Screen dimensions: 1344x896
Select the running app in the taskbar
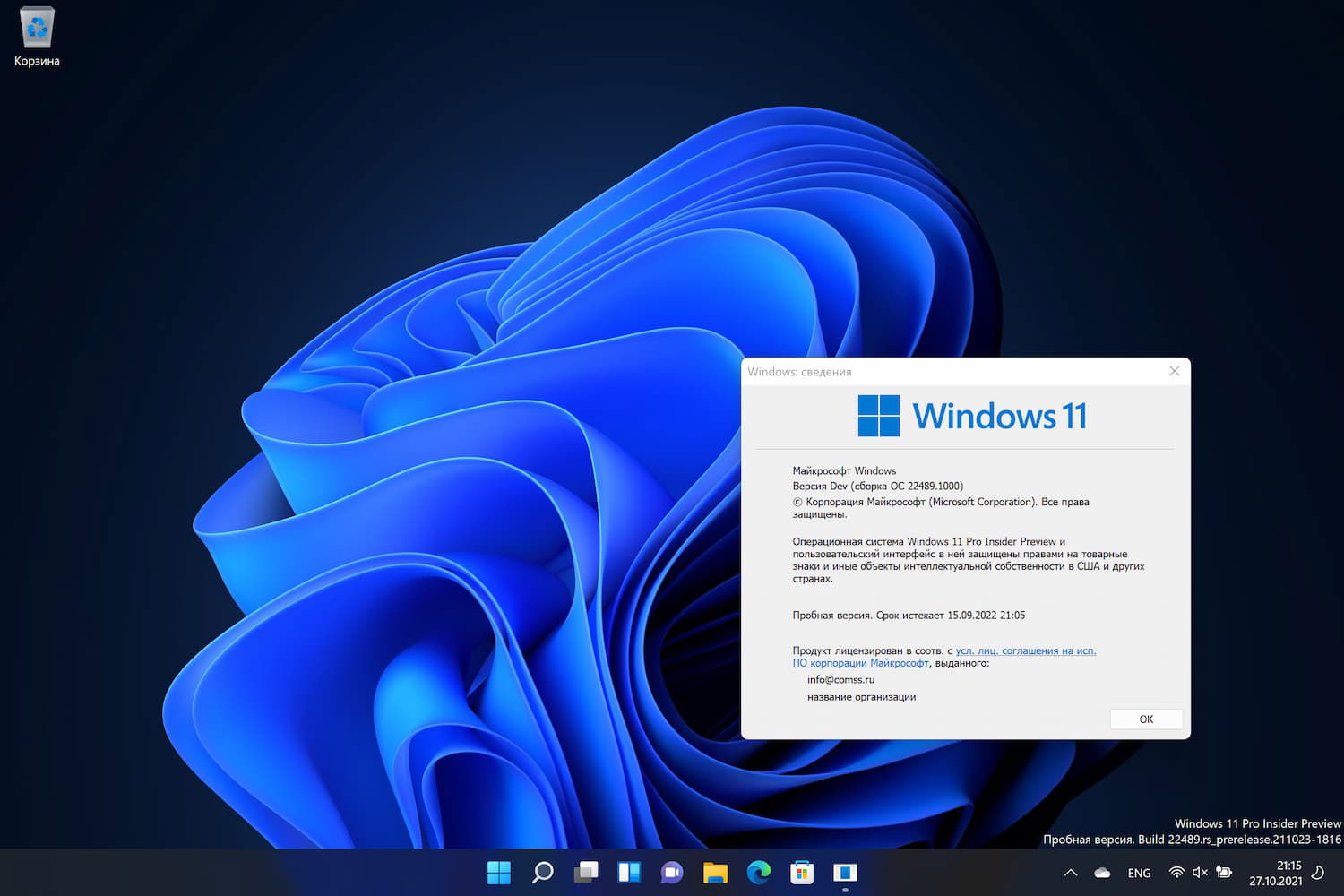[844, 872]
